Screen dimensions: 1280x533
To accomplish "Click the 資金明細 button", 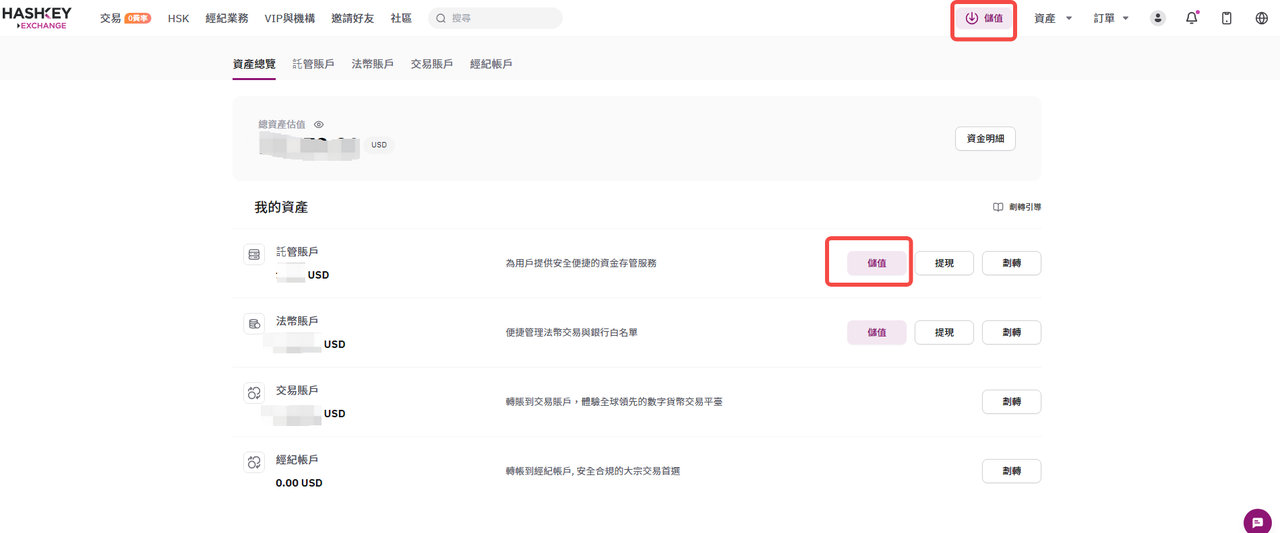I will coord(985,139).
